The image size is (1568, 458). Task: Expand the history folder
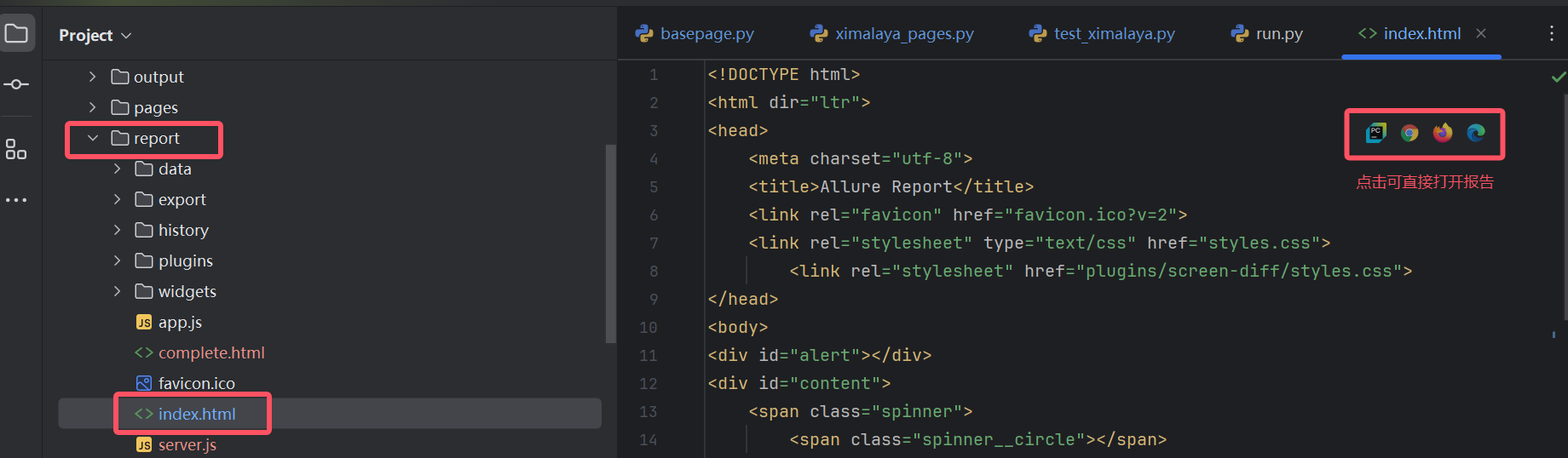tap(117, 230)
